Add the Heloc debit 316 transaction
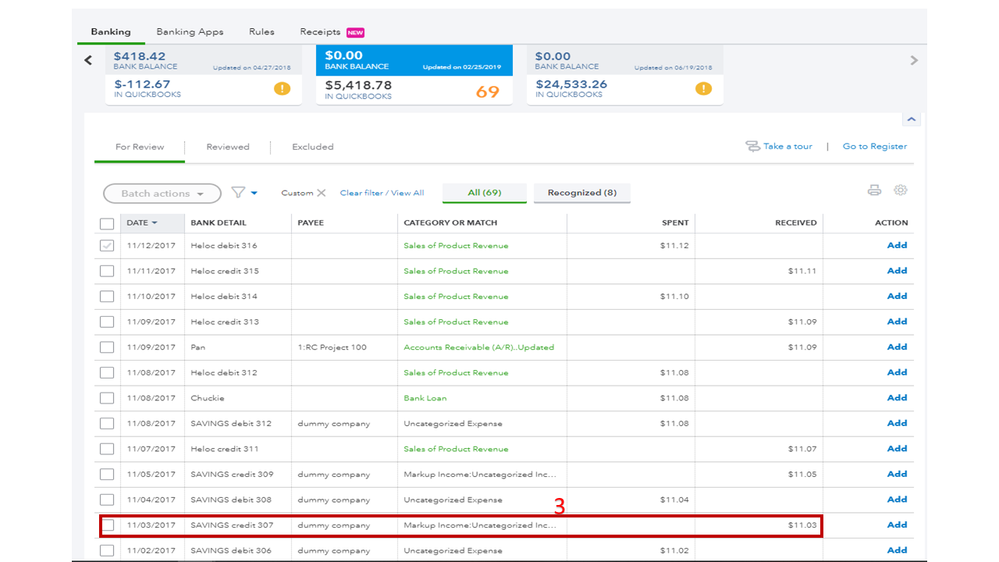The height and width of the screenshot is (562, 999). (x=897, y=245)
